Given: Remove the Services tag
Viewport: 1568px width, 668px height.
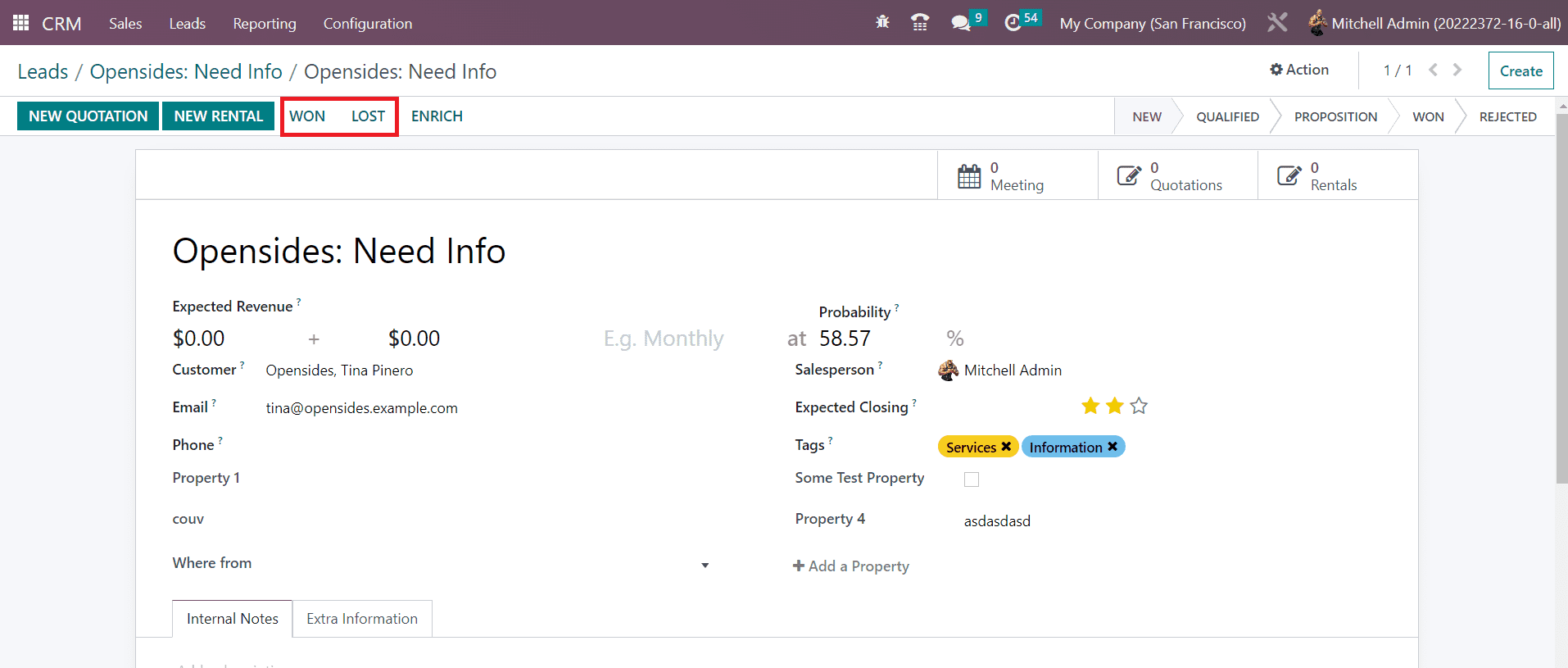Looking at the screenshot, I should click(x=1006, y=447).
